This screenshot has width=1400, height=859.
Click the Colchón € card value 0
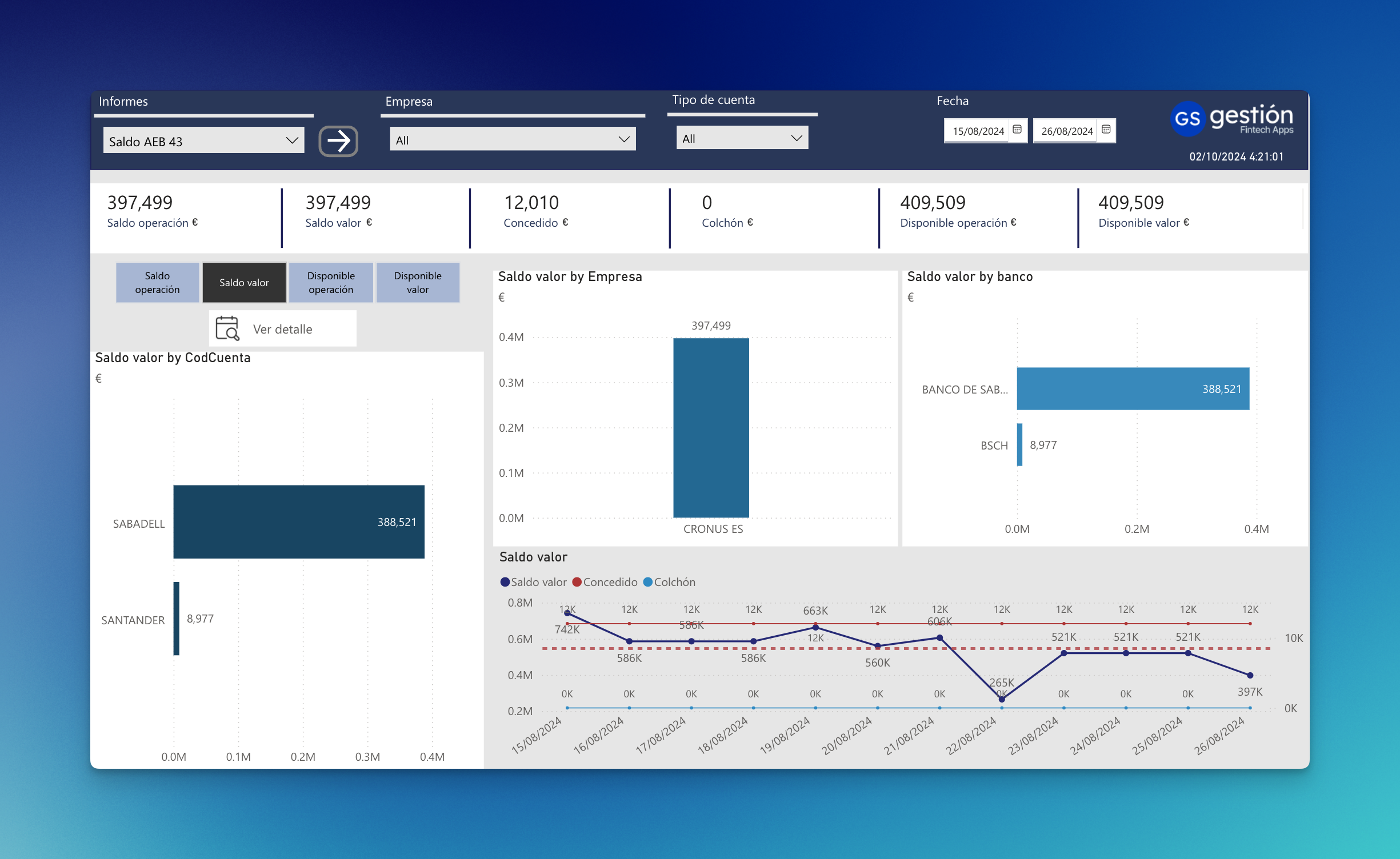[x=707, y=202]
